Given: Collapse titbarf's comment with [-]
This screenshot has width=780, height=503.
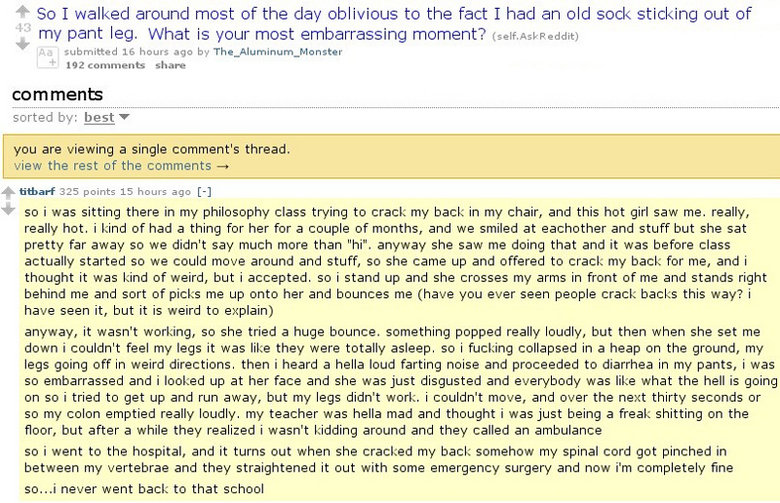Looking at the screenshot, I should [x=204, y=192].
